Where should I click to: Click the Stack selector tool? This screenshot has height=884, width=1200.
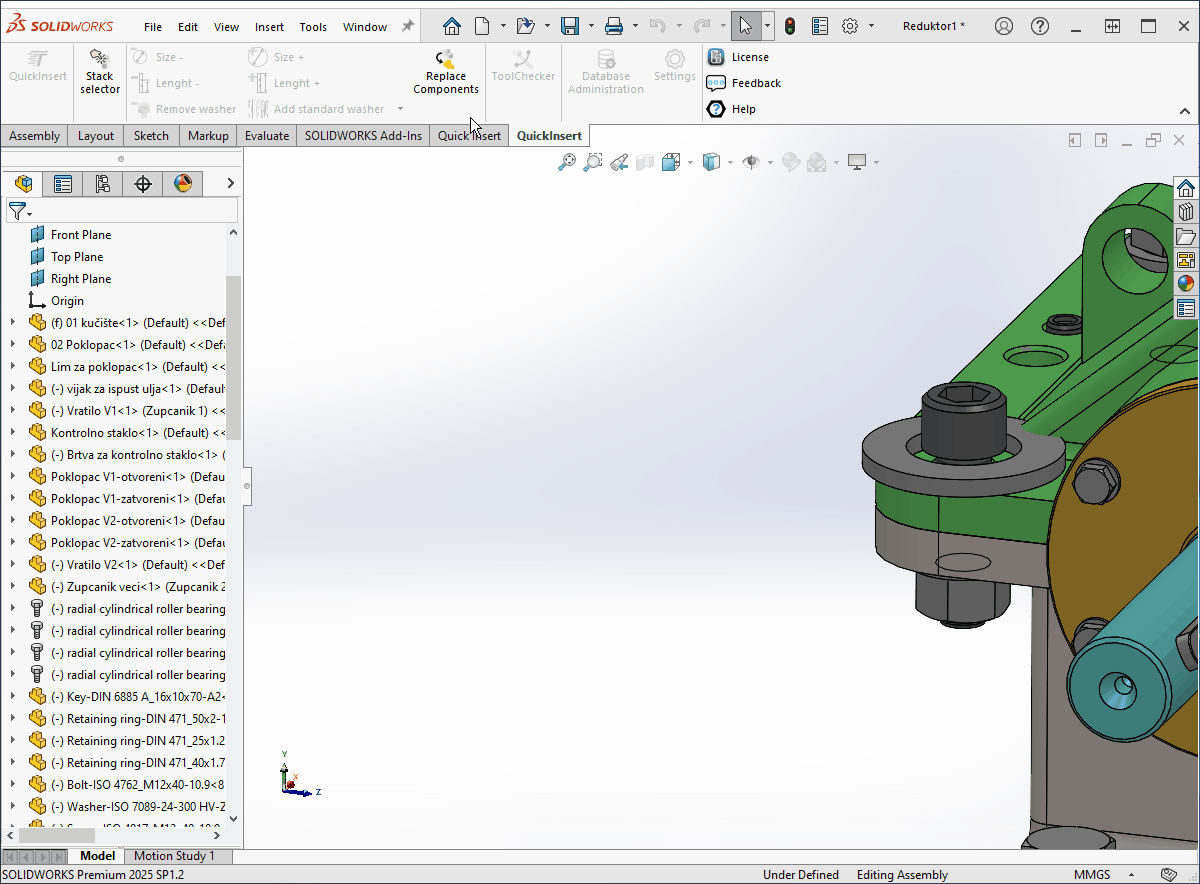pyautogui.click(x=100, y=72)
